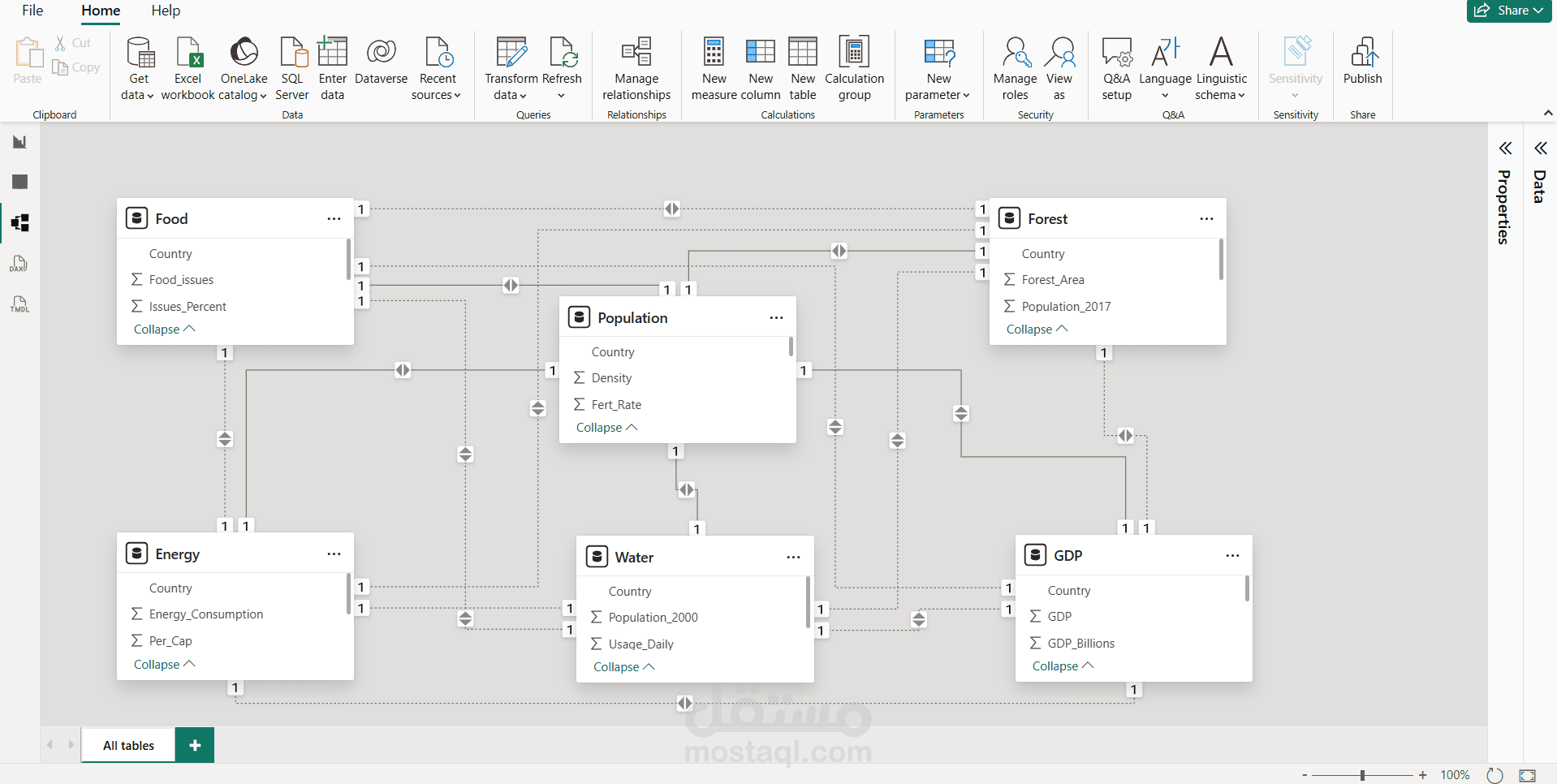
Task: Select the Population to Water relationship arrow
Action: 687,489
